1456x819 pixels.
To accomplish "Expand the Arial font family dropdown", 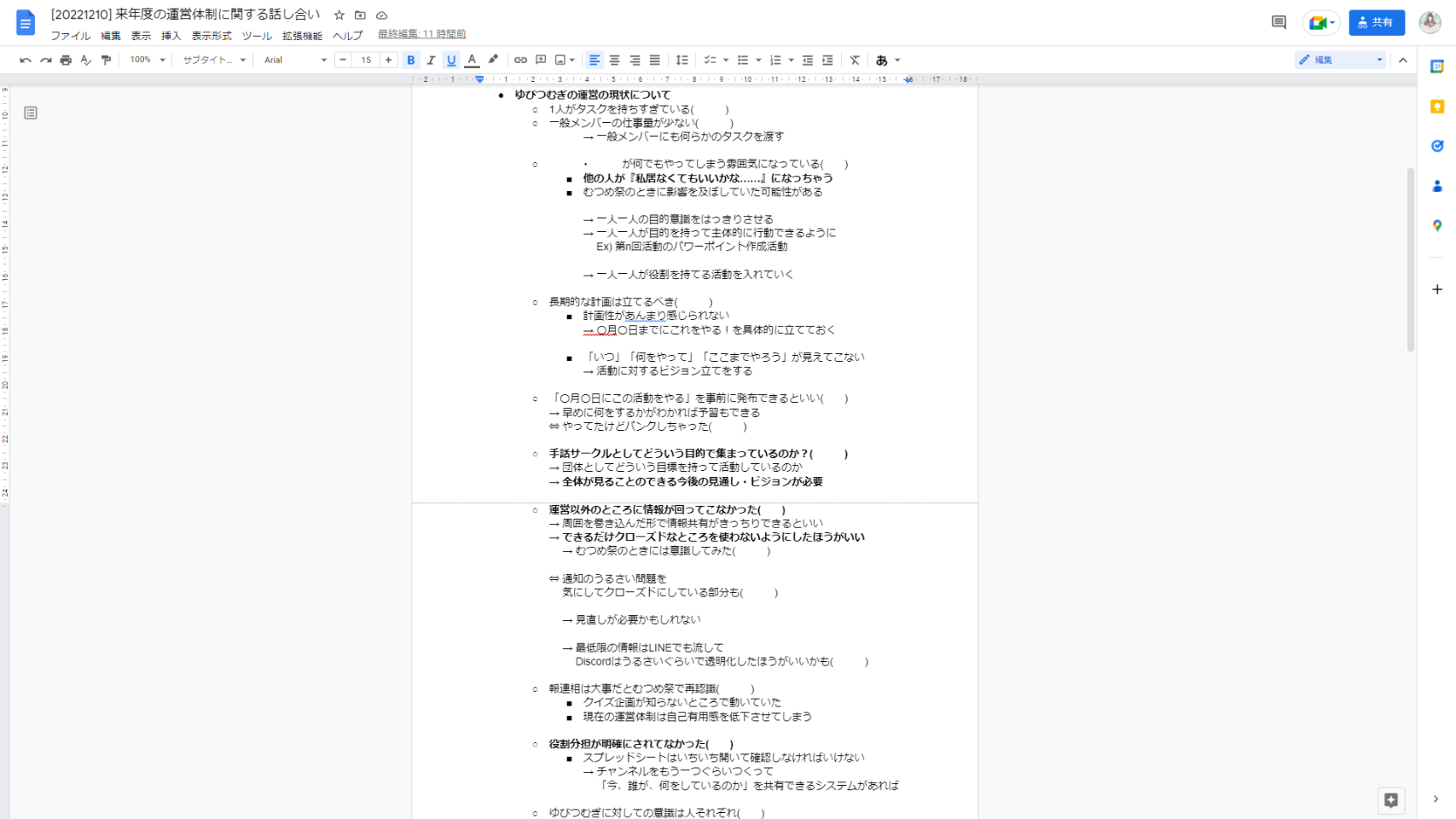I will (295, 61).
